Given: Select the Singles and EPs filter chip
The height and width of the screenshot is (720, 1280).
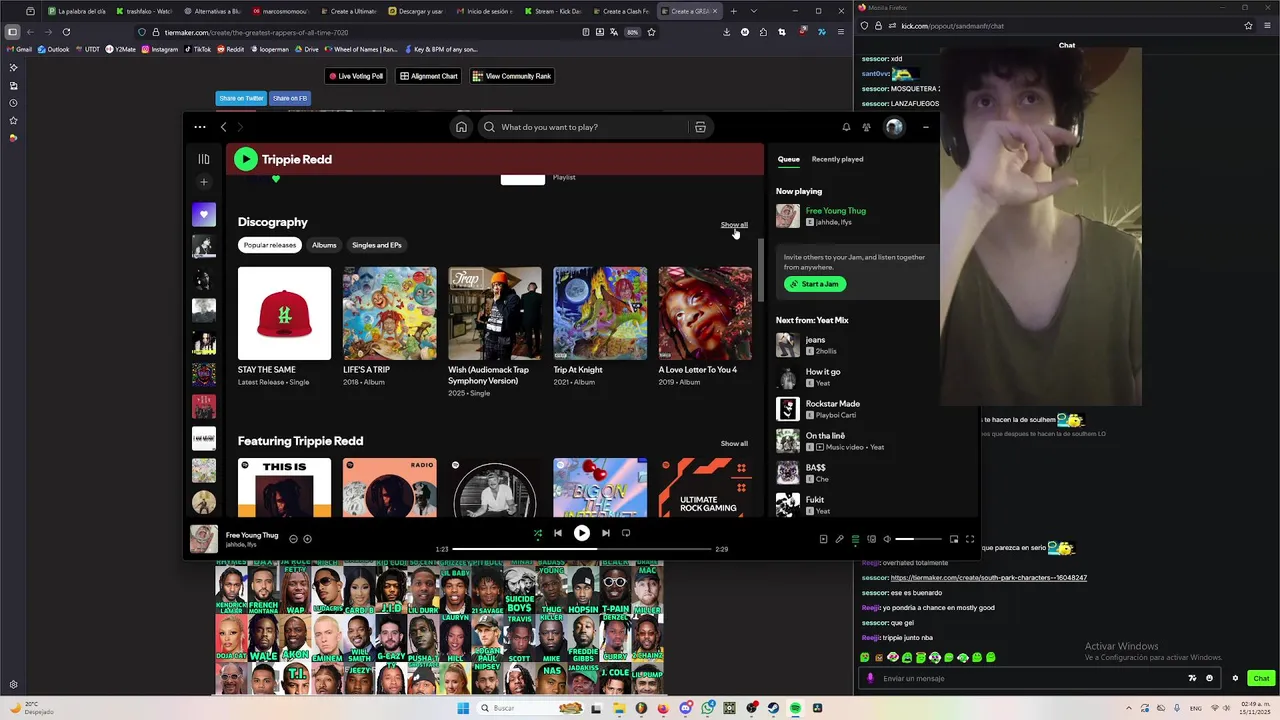Looking at the screenshot, I should coord(377,245).
